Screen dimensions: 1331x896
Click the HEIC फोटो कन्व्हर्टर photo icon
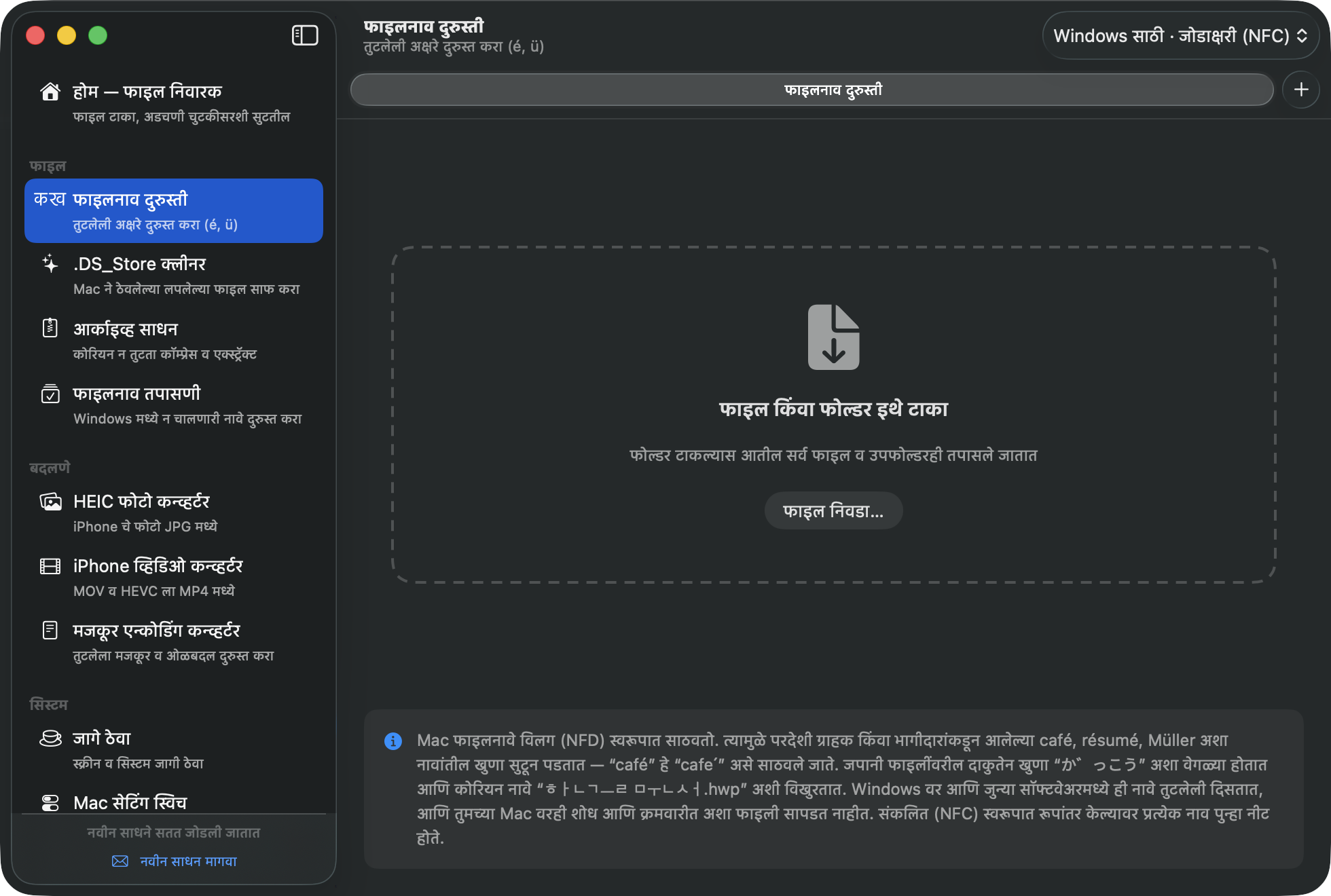(x=50, y=502)
